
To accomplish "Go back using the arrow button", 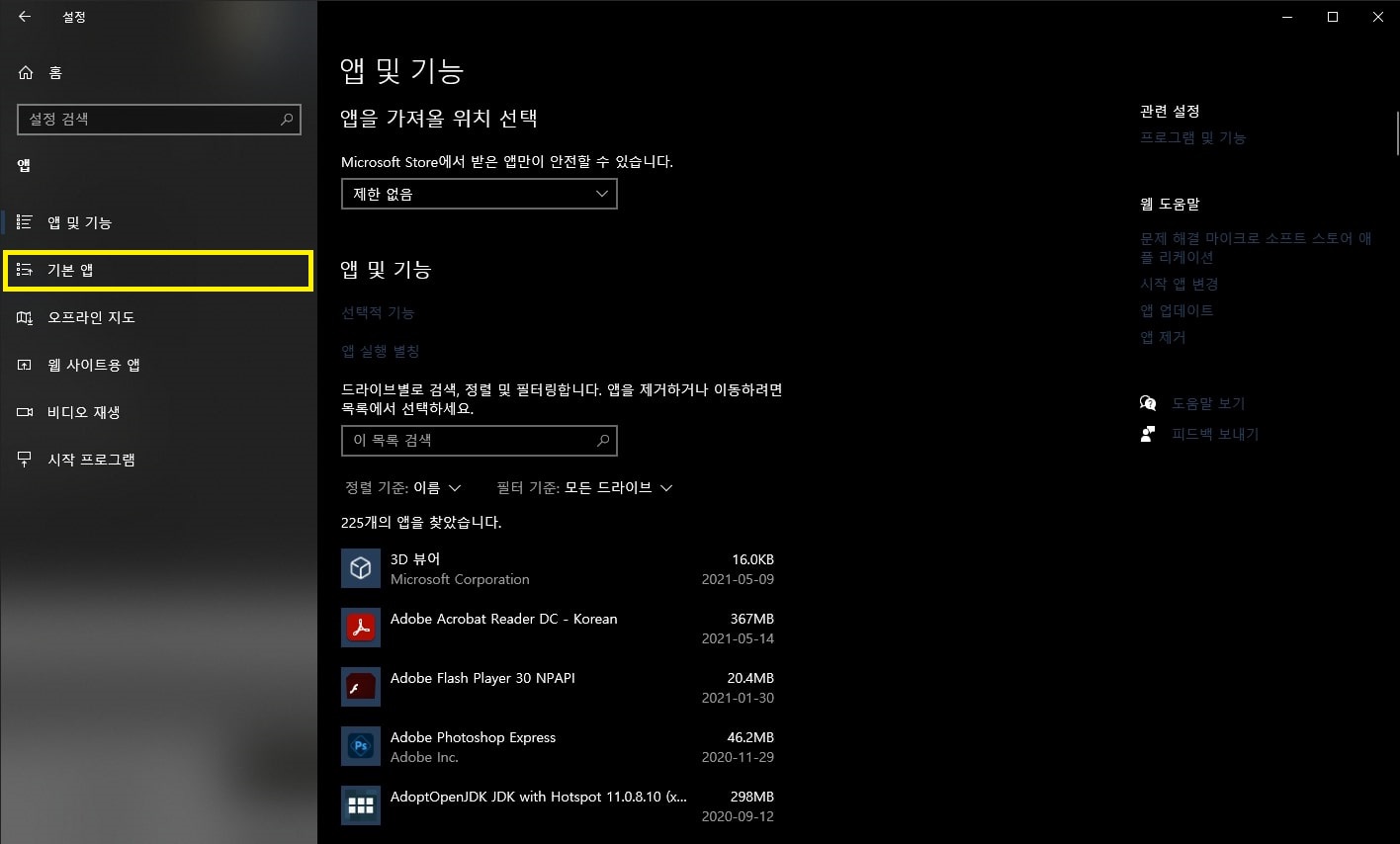I will [24, 16].
